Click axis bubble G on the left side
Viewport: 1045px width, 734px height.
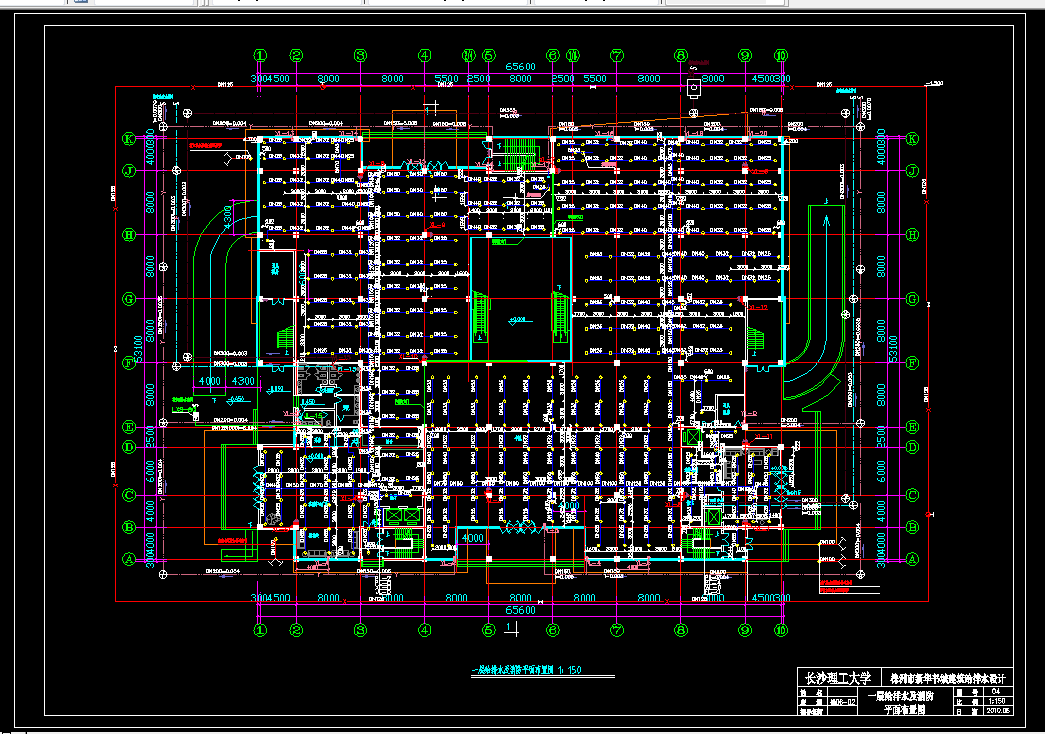pos(129,299)
